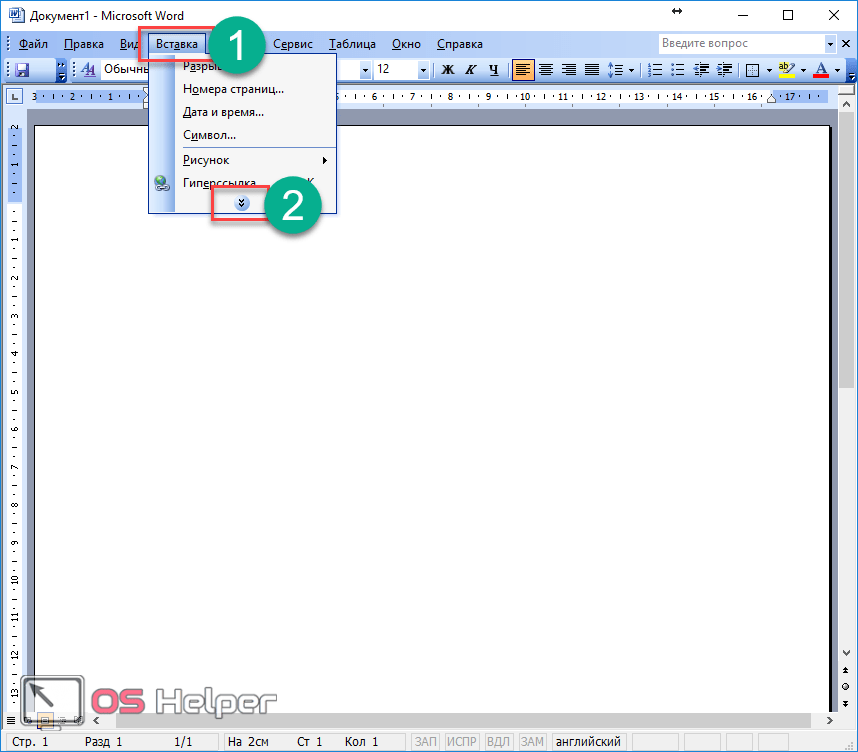This screenshot has width=858, height=752.
Task: Click the Save floppy disk icon
Action: [x=21, y=70]
